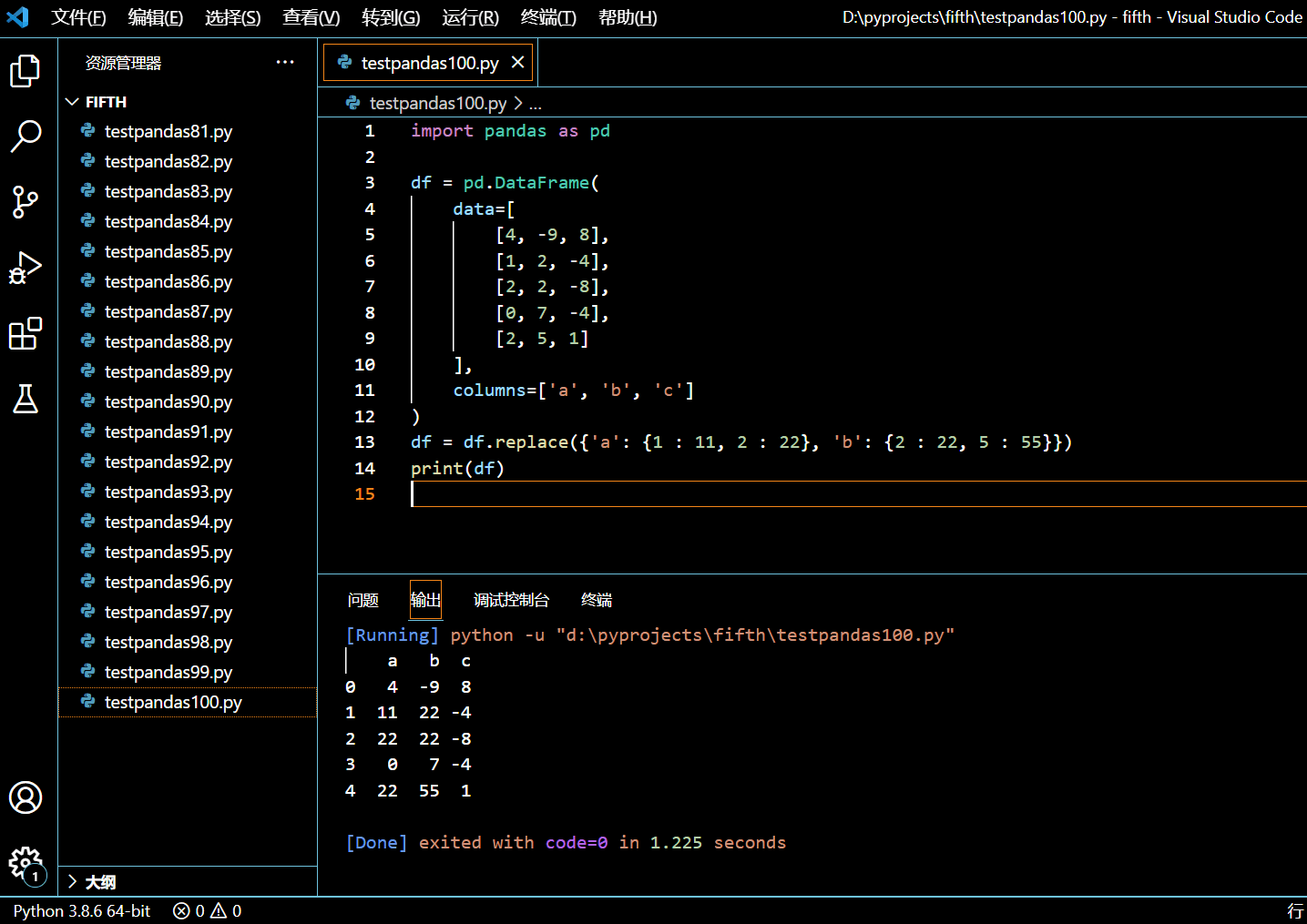
Task: Open testpandas88.py in explorer
Action: click(188, 341)
